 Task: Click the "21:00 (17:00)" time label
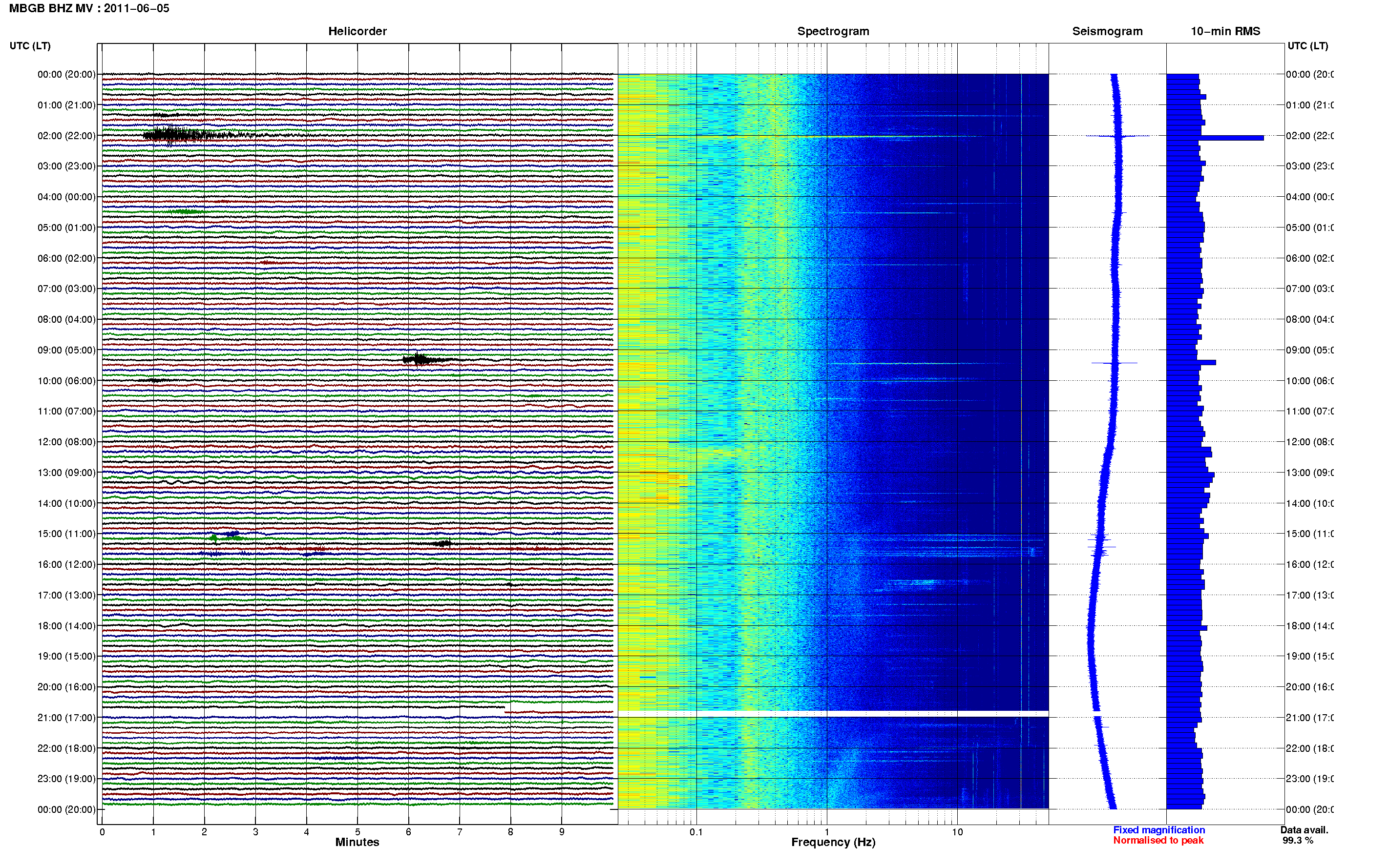pos(66,718)
